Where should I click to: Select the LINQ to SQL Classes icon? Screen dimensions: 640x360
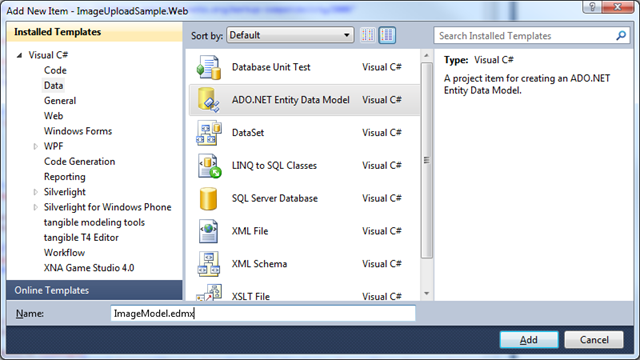click(x=209, y=166)
